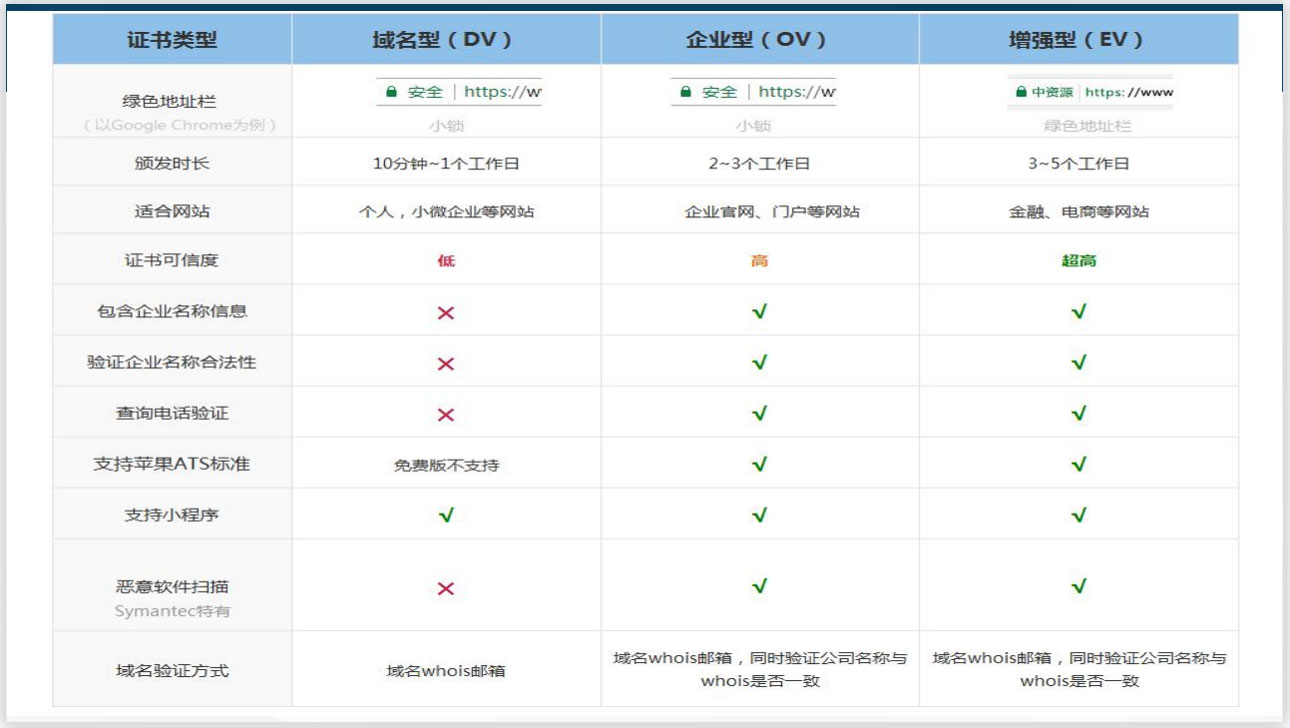Screen dimensions: 1290x728
Task: Click the red 低 trust level text
Action: click(446, 261)
